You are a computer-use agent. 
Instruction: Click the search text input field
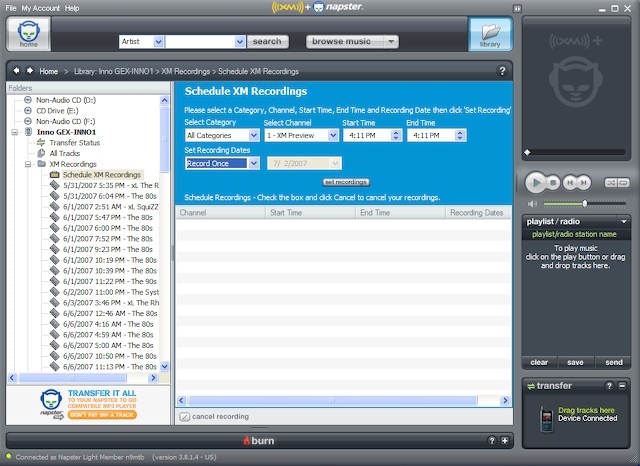(x=200, y=42)
